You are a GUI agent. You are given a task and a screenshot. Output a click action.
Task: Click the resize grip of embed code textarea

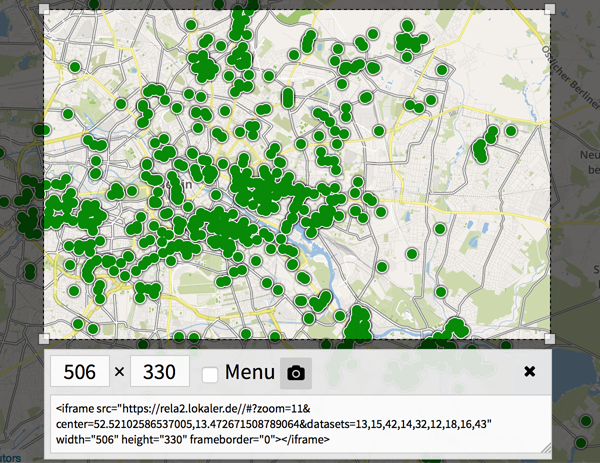546,448
